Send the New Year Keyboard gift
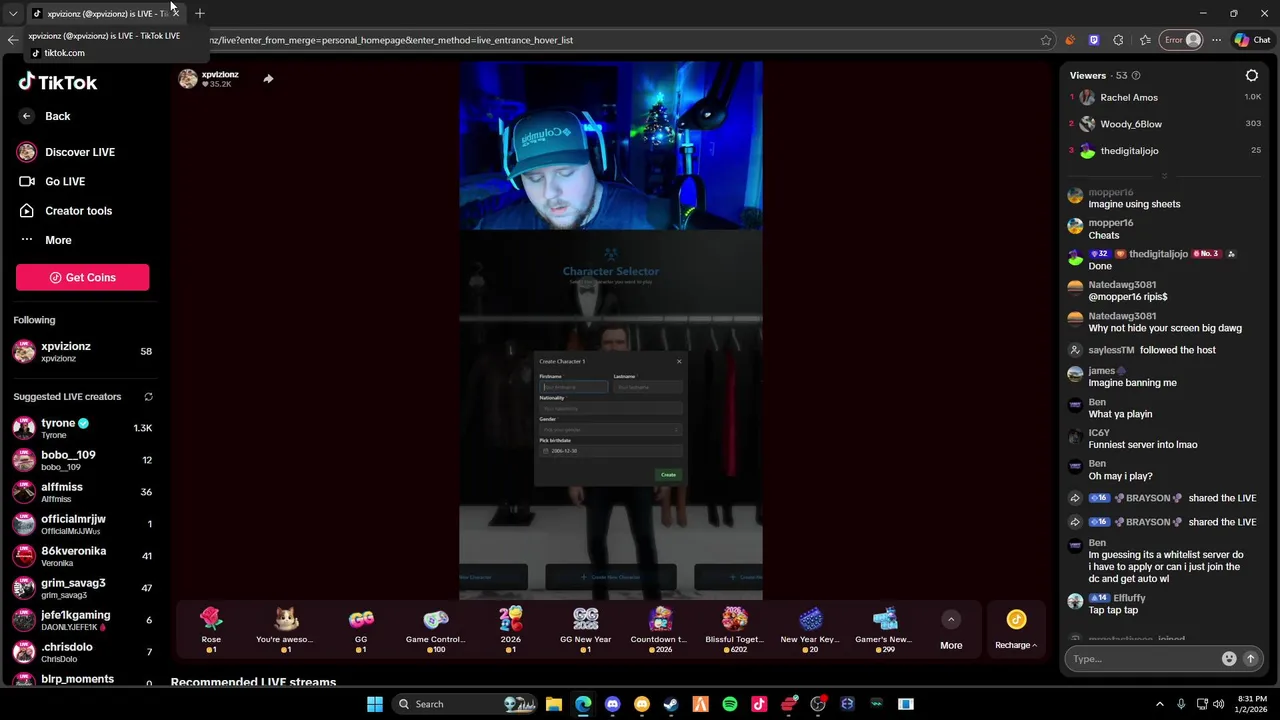Viewport: 1280px width, 720px height. pyautogui.click(x=810, y=629)
